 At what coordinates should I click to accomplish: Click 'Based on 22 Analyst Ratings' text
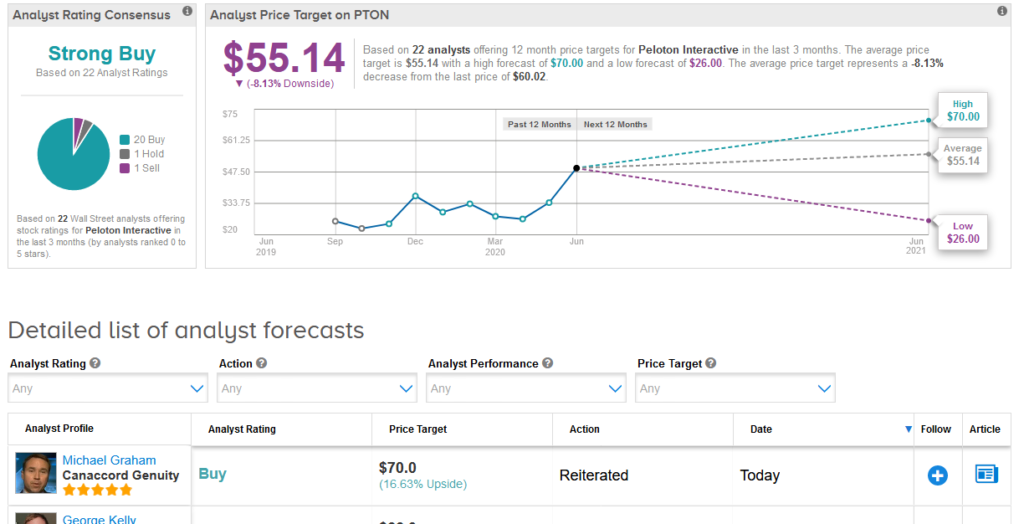coord(102,73)
